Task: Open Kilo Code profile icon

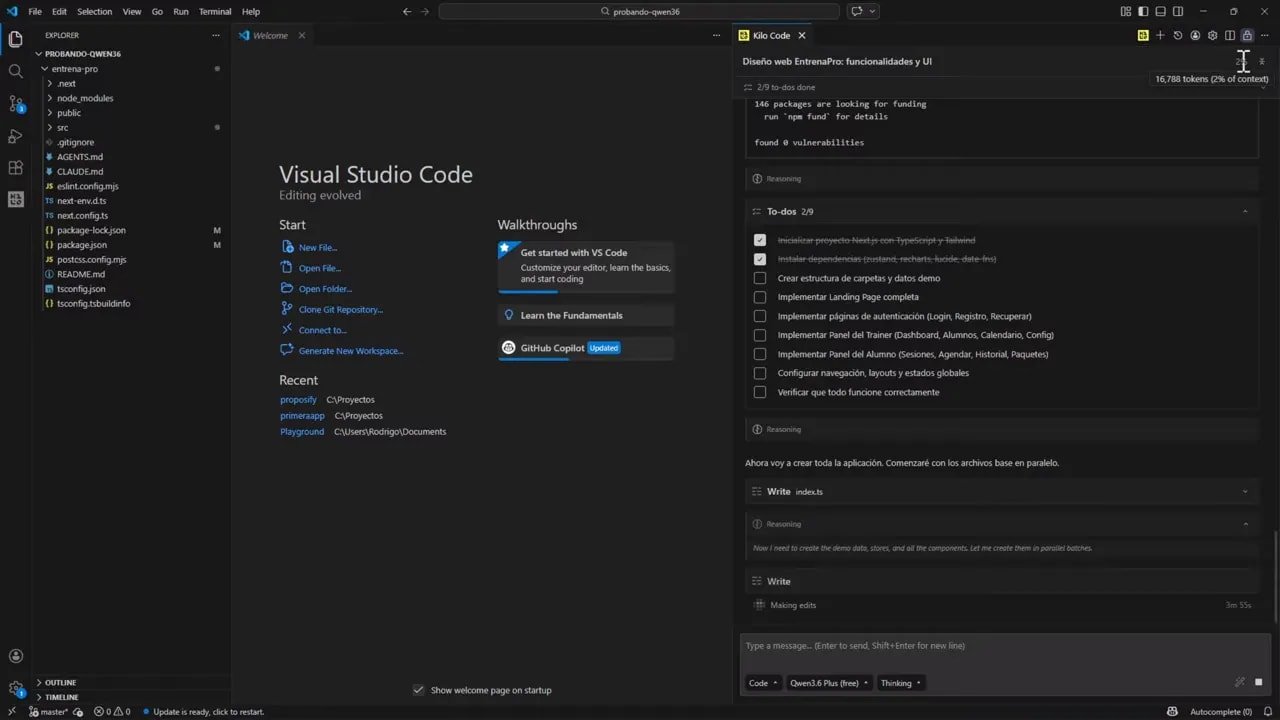Action: click(x=1195, y=35)
